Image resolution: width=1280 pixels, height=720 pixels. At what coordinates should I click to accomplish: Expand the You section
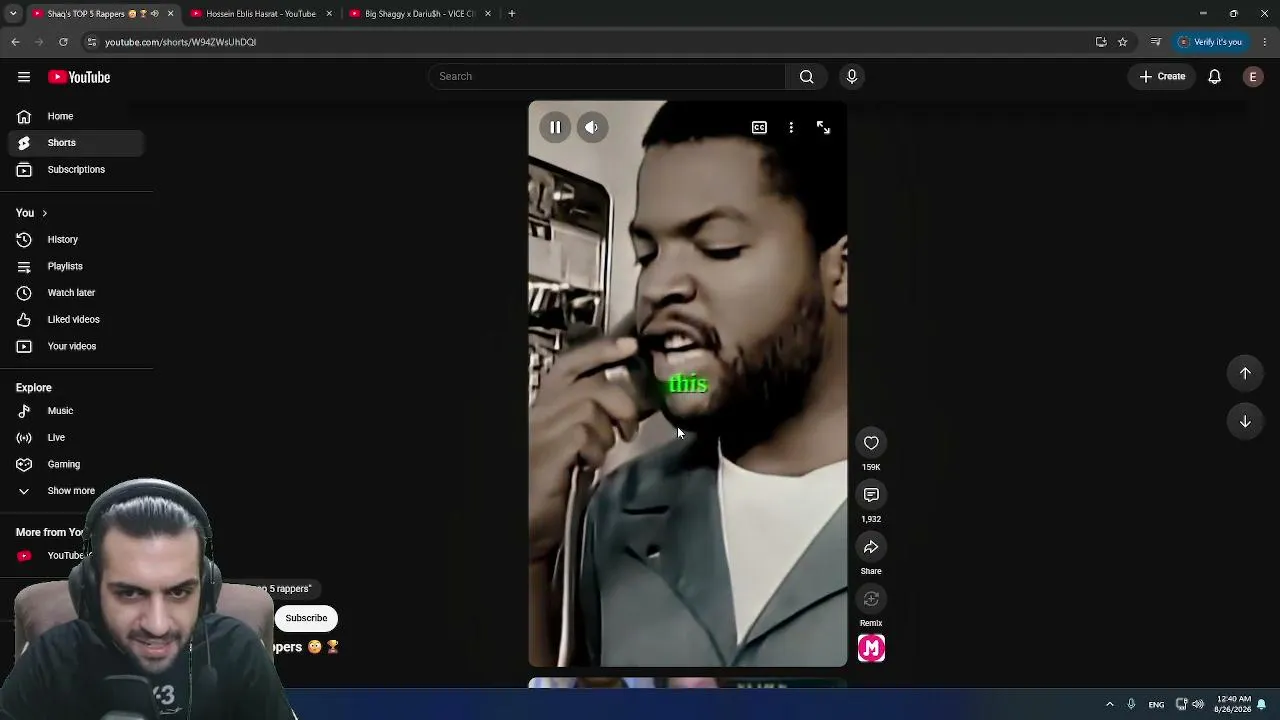click(32, 213)
